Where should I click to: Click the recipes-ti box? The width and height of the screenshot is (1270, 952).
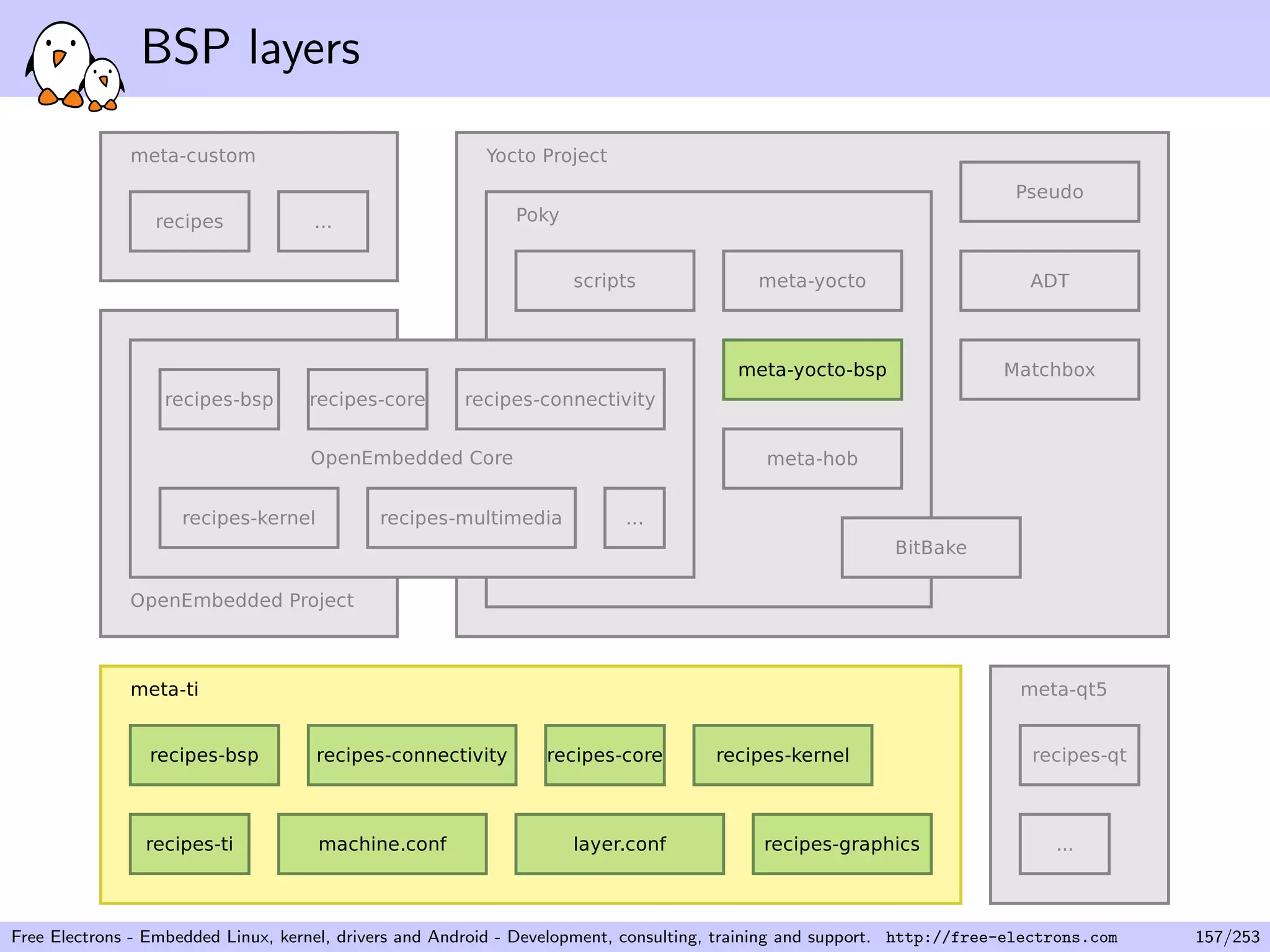pos(189,844)
